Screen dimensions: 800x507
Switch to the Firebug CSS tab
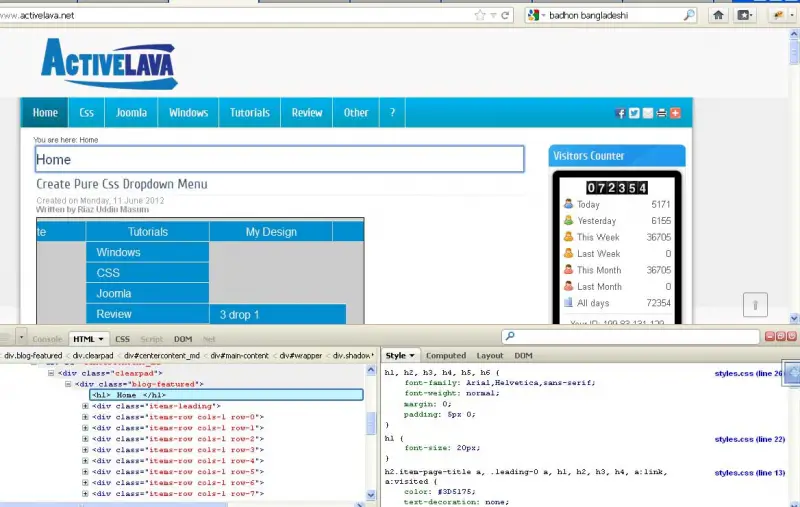click(x=122, y=339)
